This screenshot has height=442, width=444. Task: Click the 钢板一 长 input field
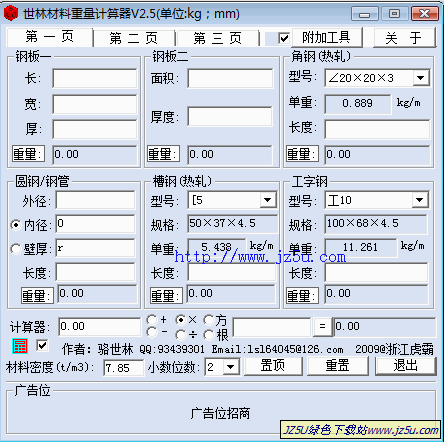(x=95, y=78)
